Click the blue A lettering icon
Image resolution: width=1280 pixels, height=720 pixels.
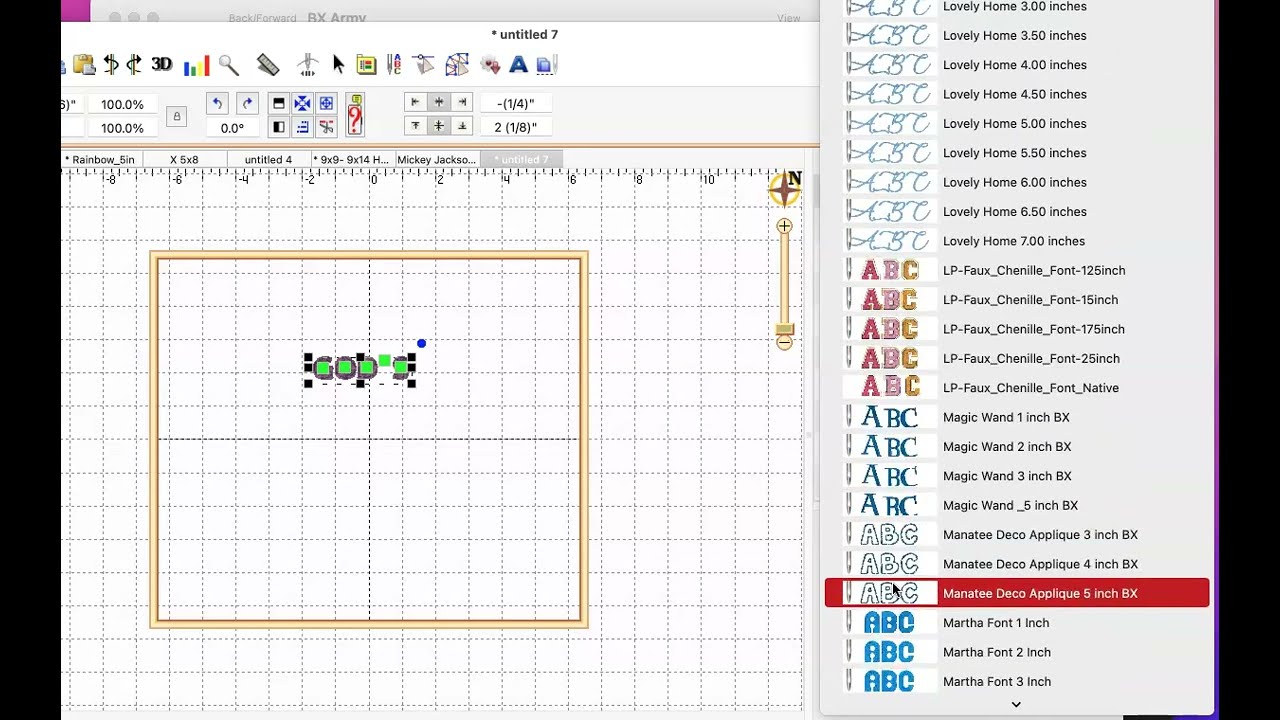tap(518, 64)
